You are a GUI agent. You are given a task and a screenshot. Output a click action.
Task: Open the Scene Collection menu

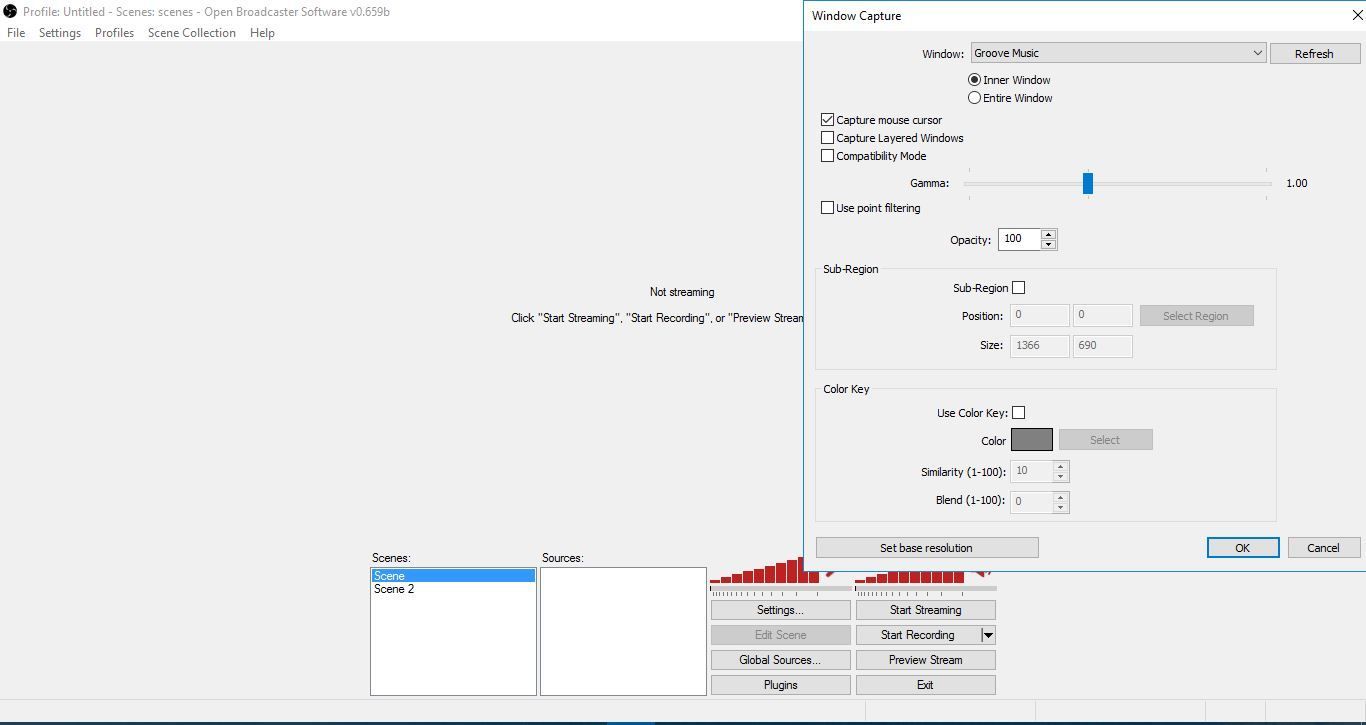(x=191, y=32)
